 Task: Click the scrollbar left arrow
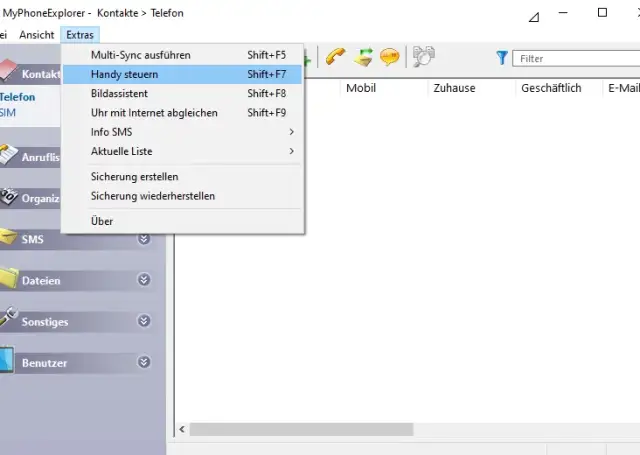click(182, 429)
